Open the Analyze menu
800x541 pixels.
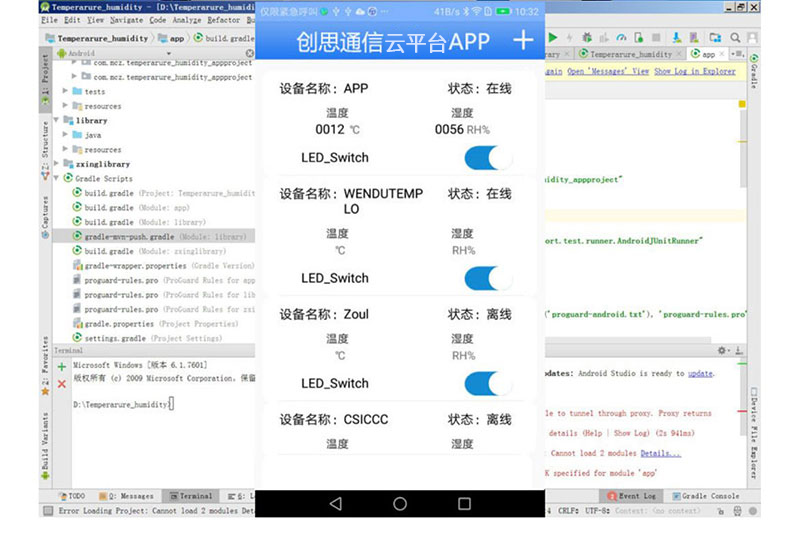pyautogui.click(x=187, y=20)
